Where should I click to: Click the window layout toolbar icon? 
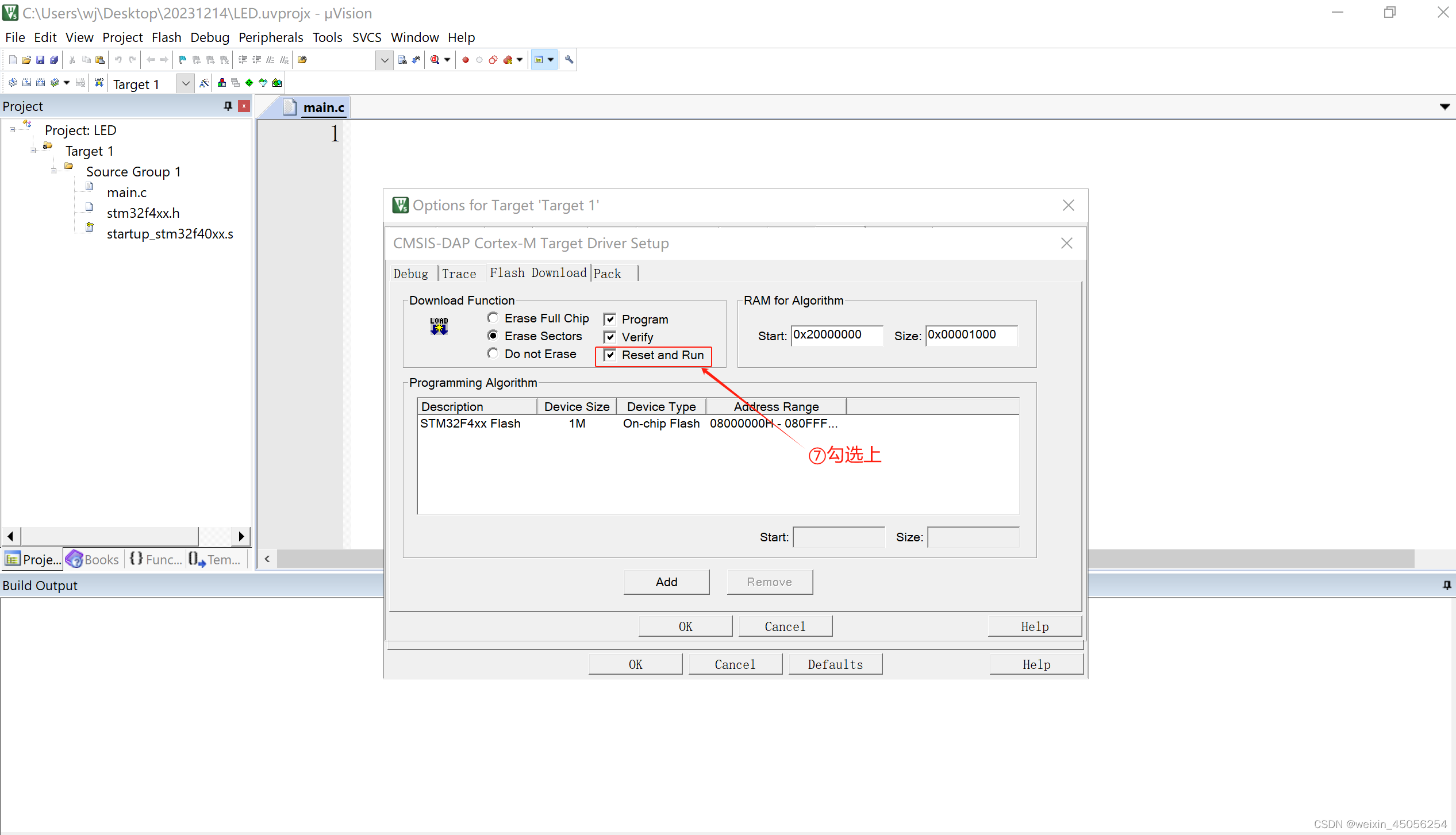pos(539,60)
